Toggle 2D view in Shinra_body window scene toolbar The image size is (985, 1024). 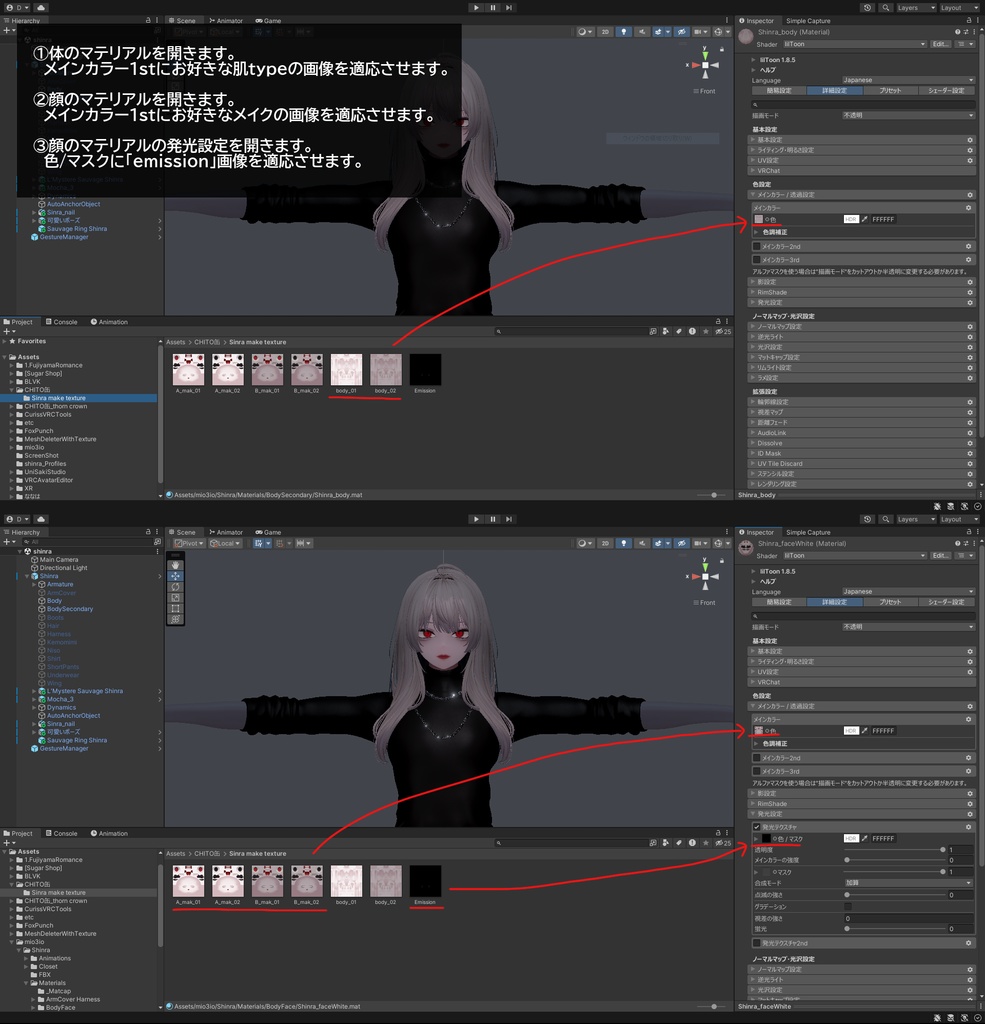click(x=606, y=31)
